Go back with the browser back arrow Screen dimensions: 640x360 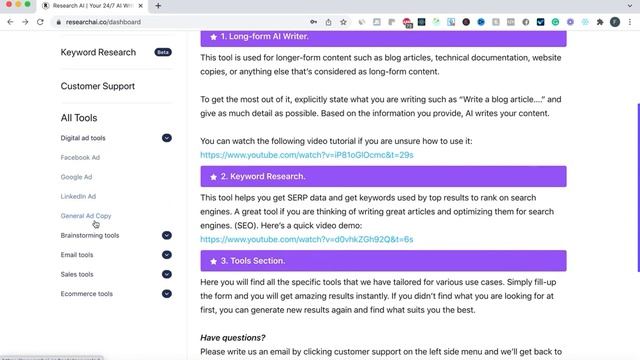10,22
